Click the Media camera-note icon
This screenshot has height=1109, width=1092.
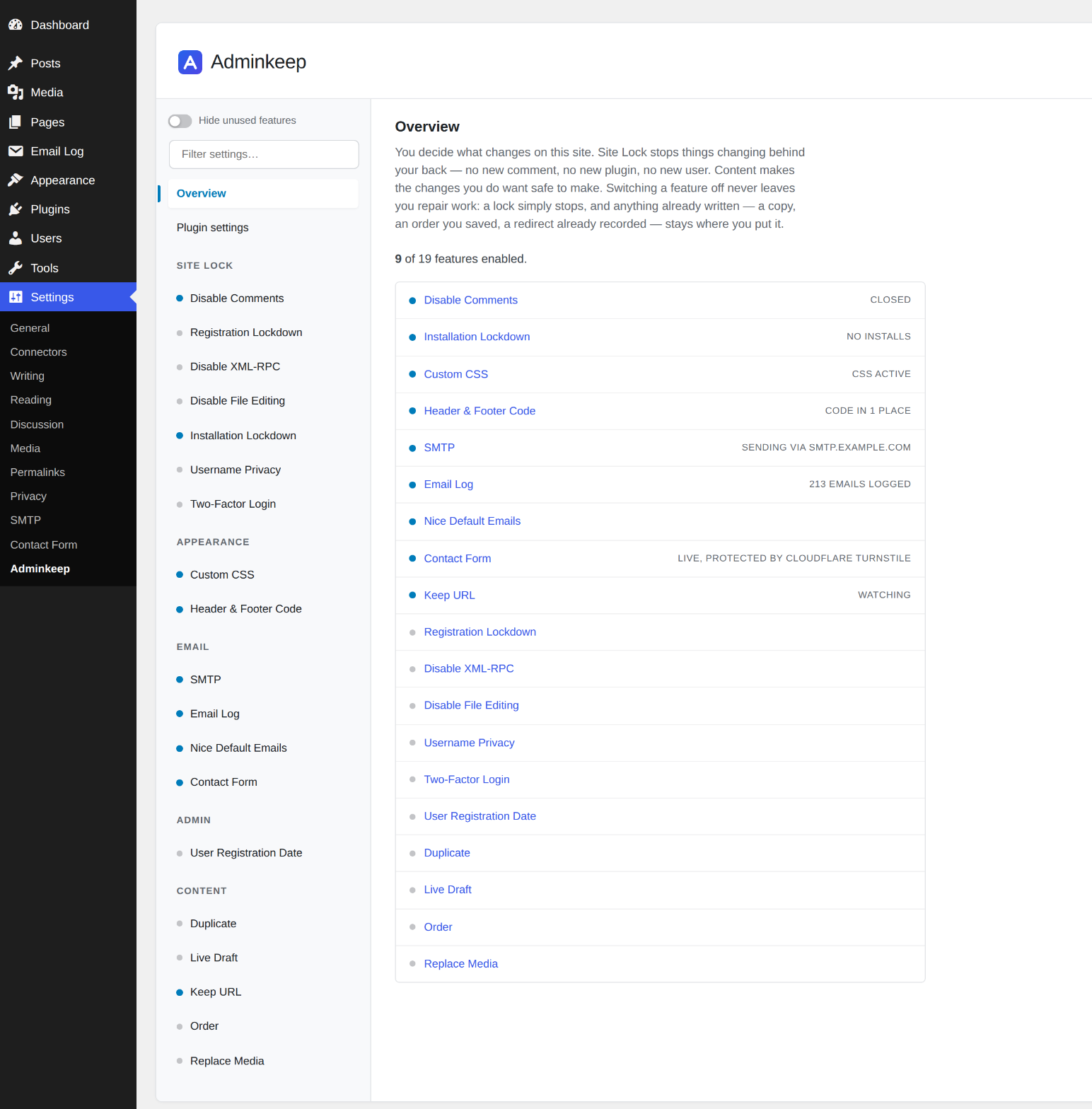coord(16,93)
